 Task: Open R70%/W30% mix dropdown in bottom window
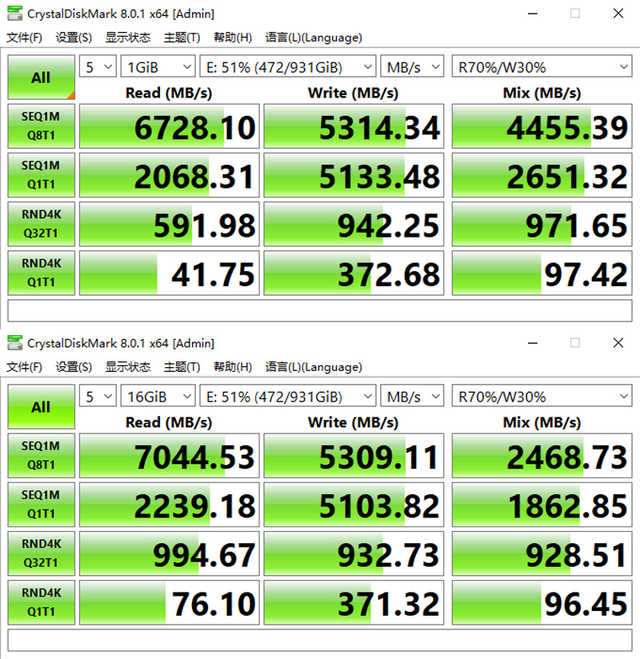point(542,396)
